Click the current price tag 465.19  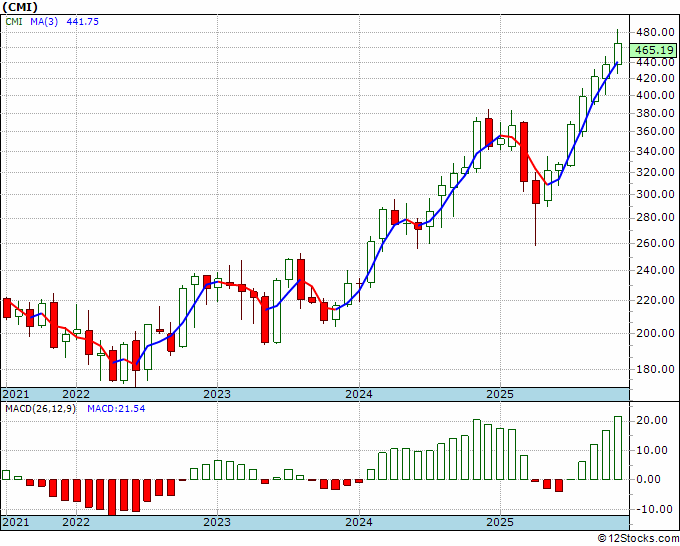coord(654,50)
